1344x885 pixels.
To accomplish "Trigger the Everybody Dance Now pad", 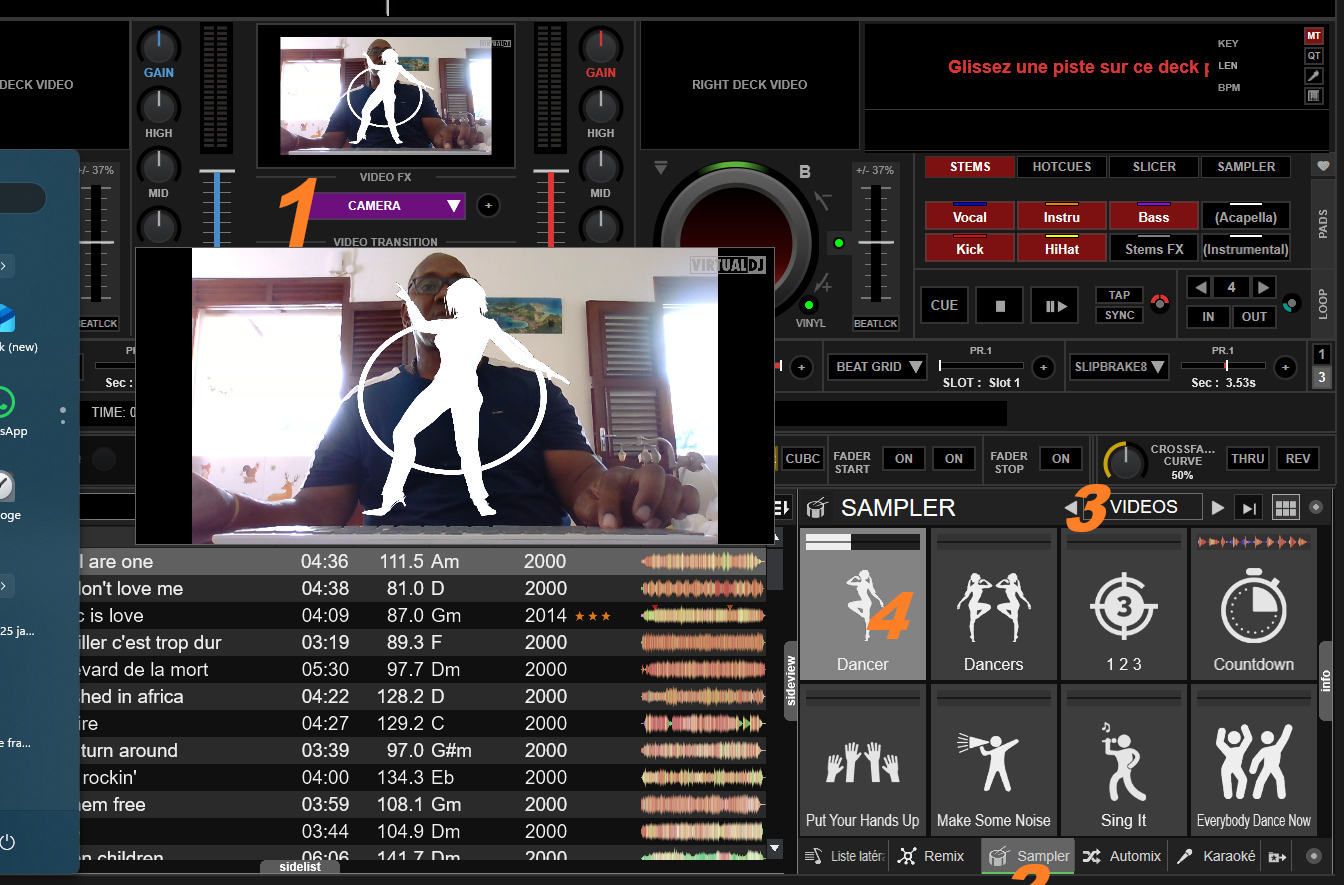I will [x=1253, y=759].
